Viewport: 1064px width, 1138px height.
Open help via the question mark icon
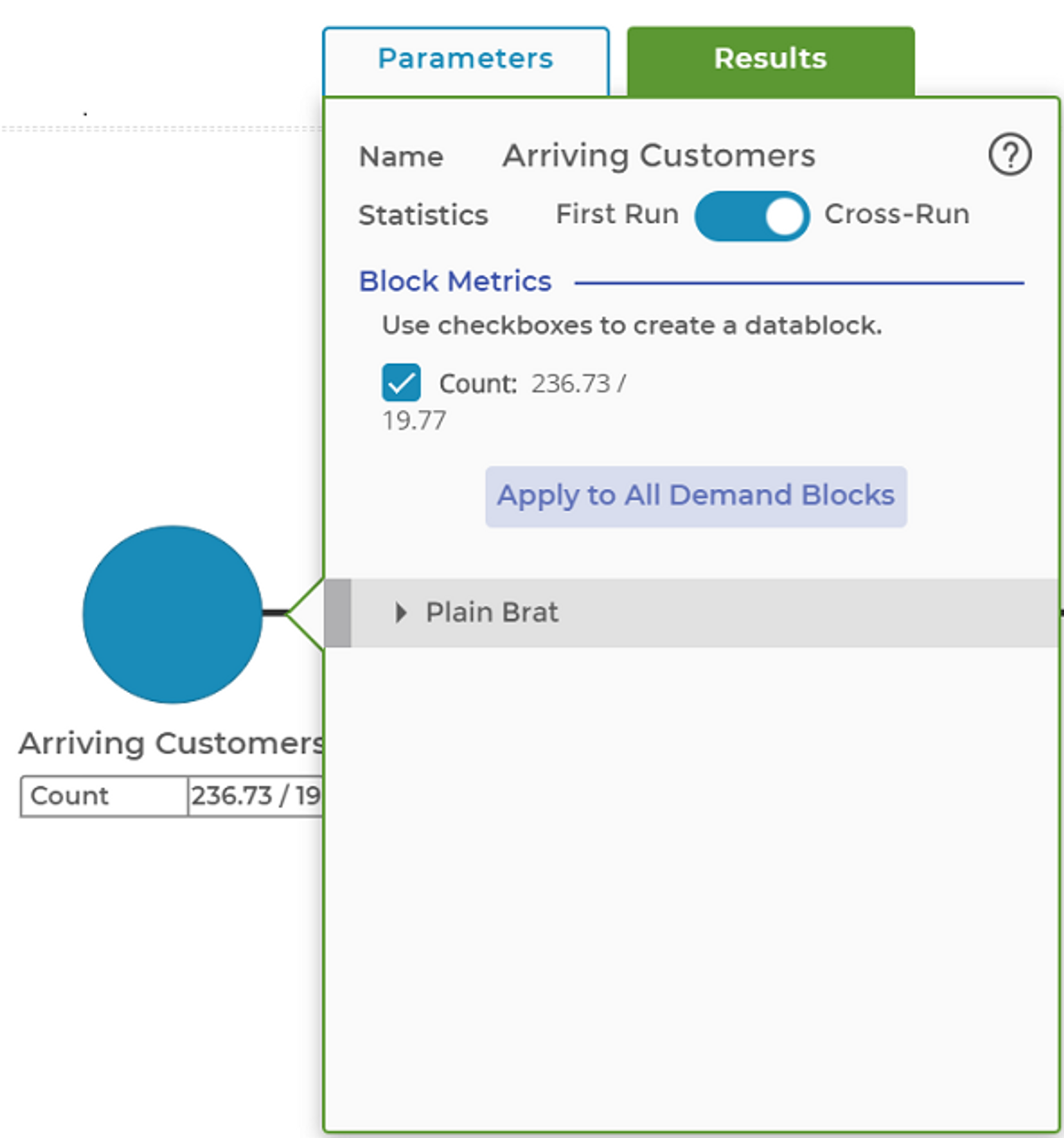point(1009,155)
